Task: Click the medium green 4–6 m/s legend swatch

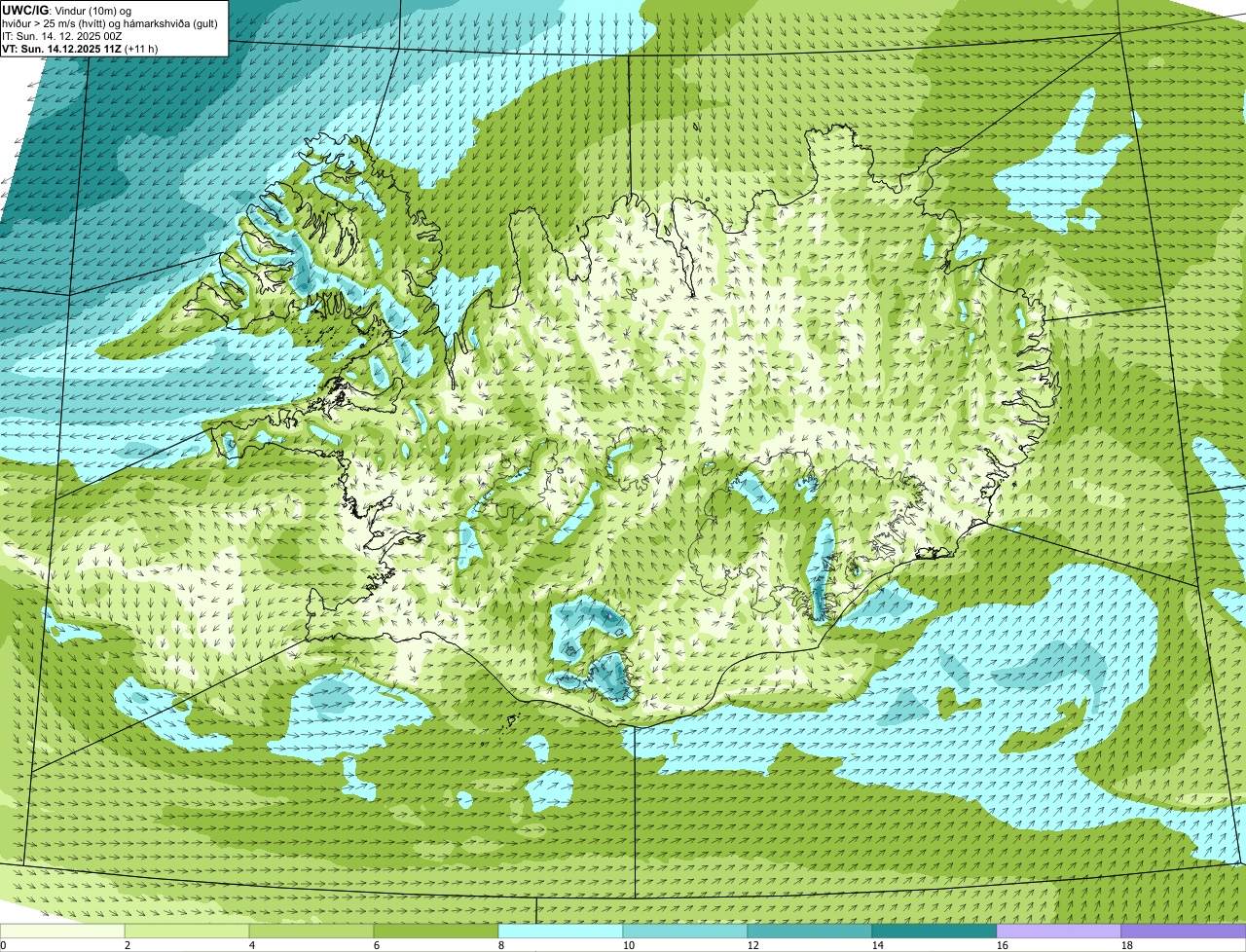Action: click(x=311, y=932)
